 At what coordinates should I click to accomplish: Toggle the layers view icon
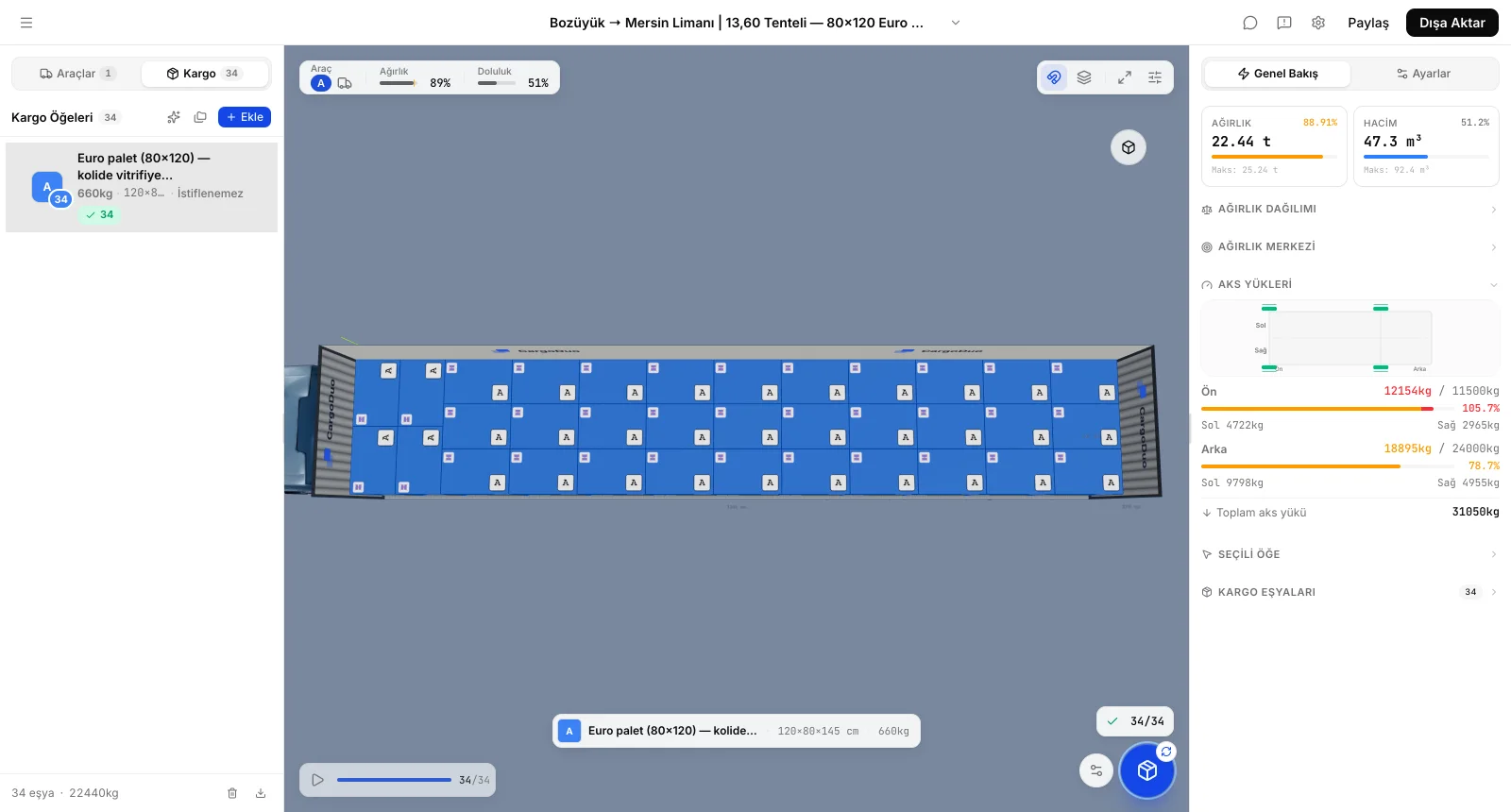[x=1084, y=77]
